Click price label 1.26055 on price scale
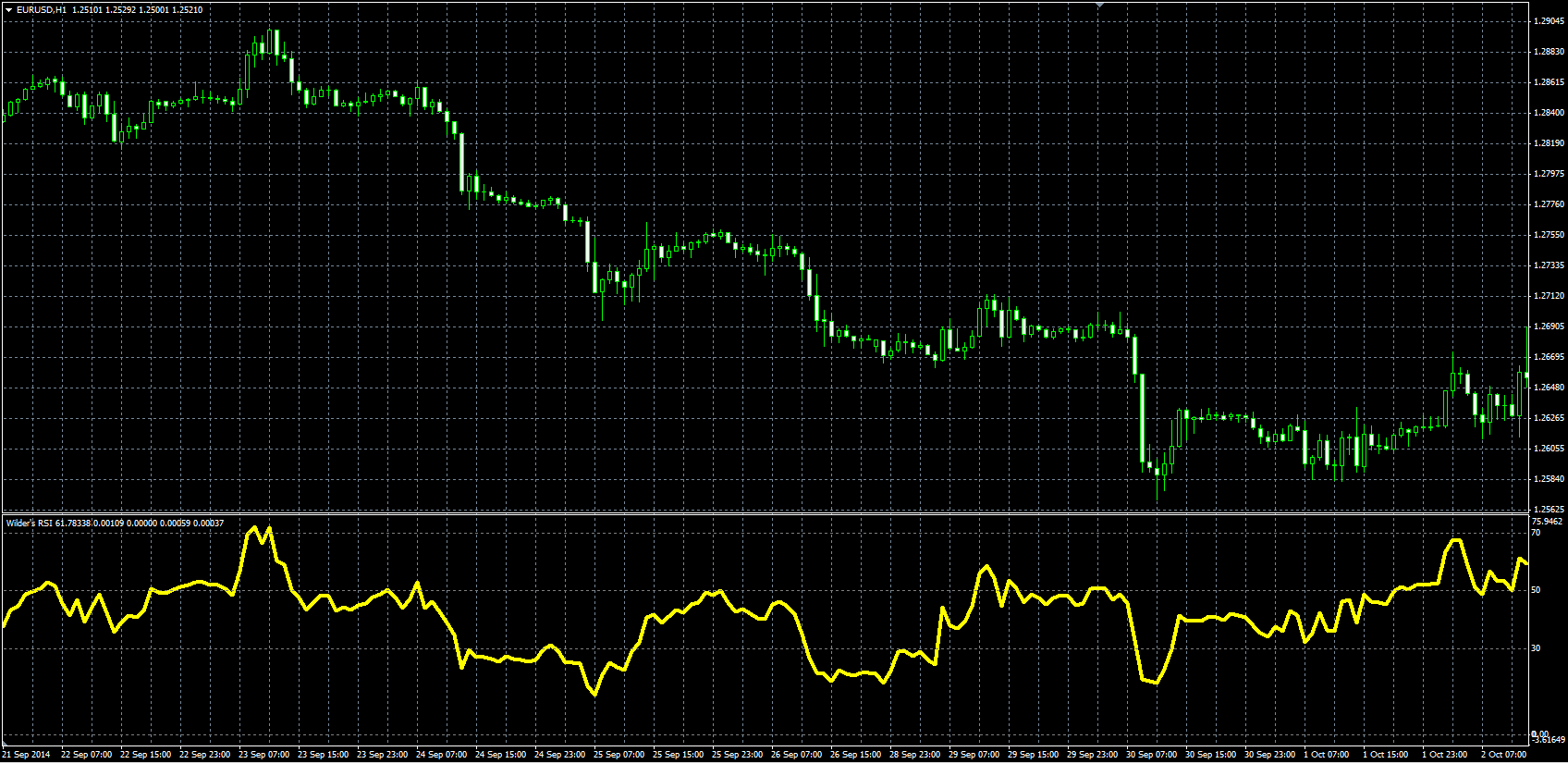This screenshot has height=764, width=1568. click(x=1549, y=449)
